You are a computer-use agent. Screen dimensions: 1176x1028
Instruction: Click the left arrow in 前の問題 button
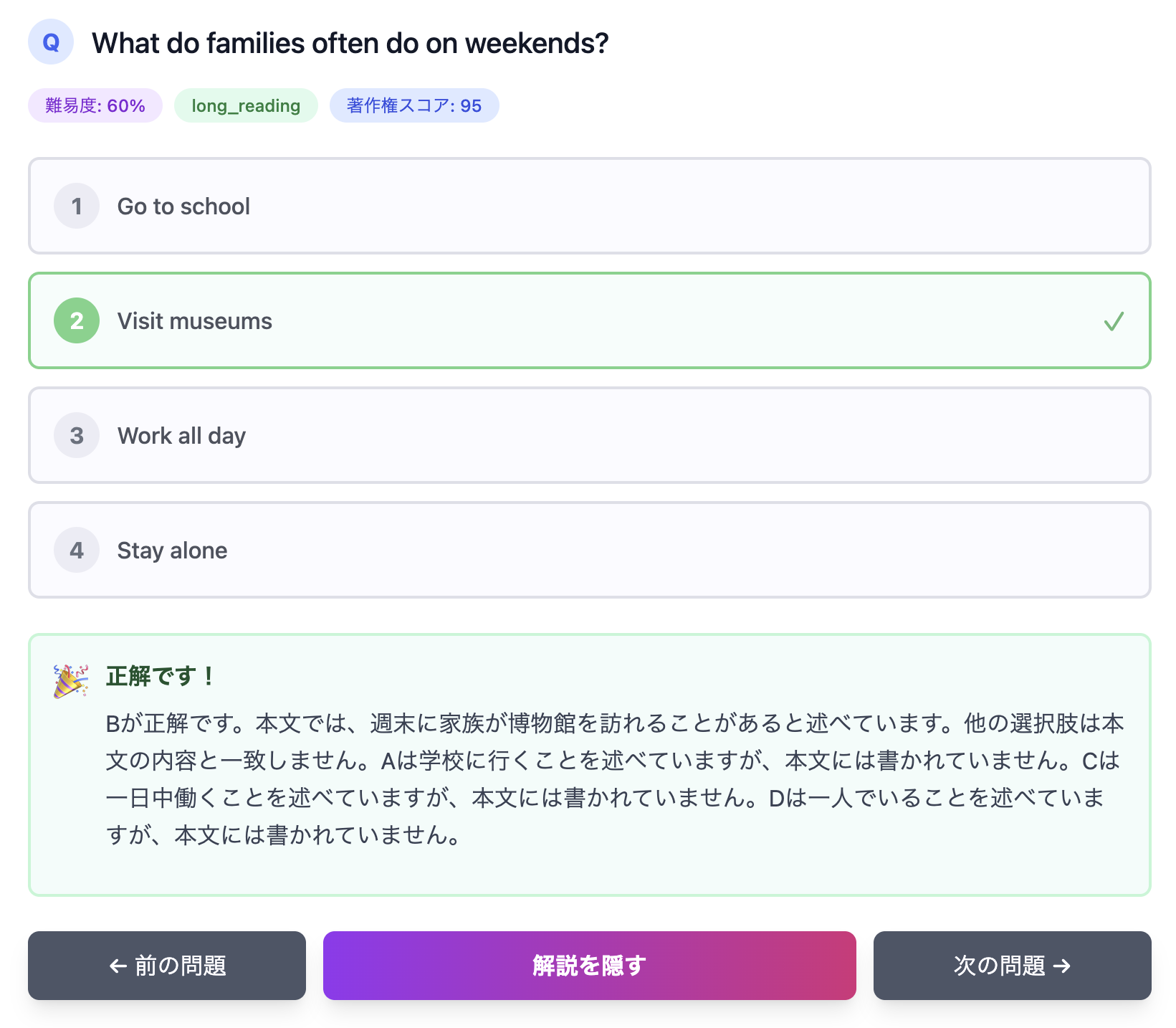tap(117, 966)
